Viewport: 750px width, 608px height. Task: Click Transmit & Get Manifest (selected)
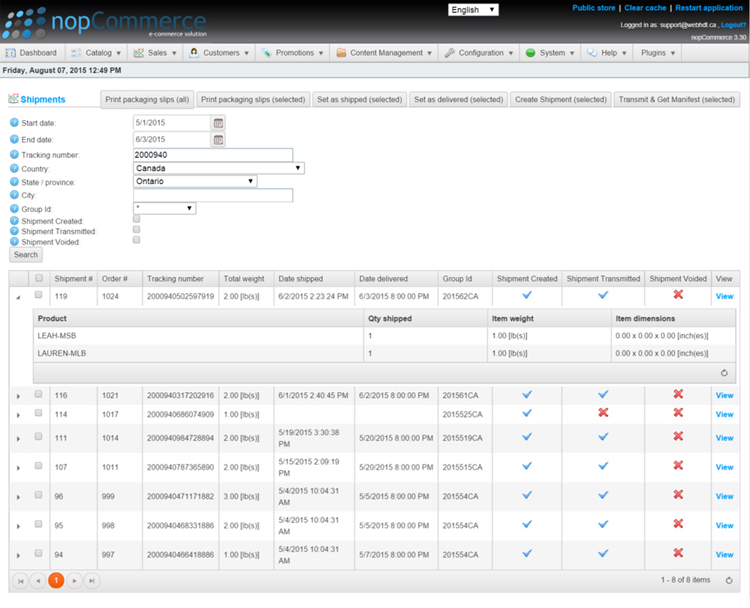click(677, 99)
